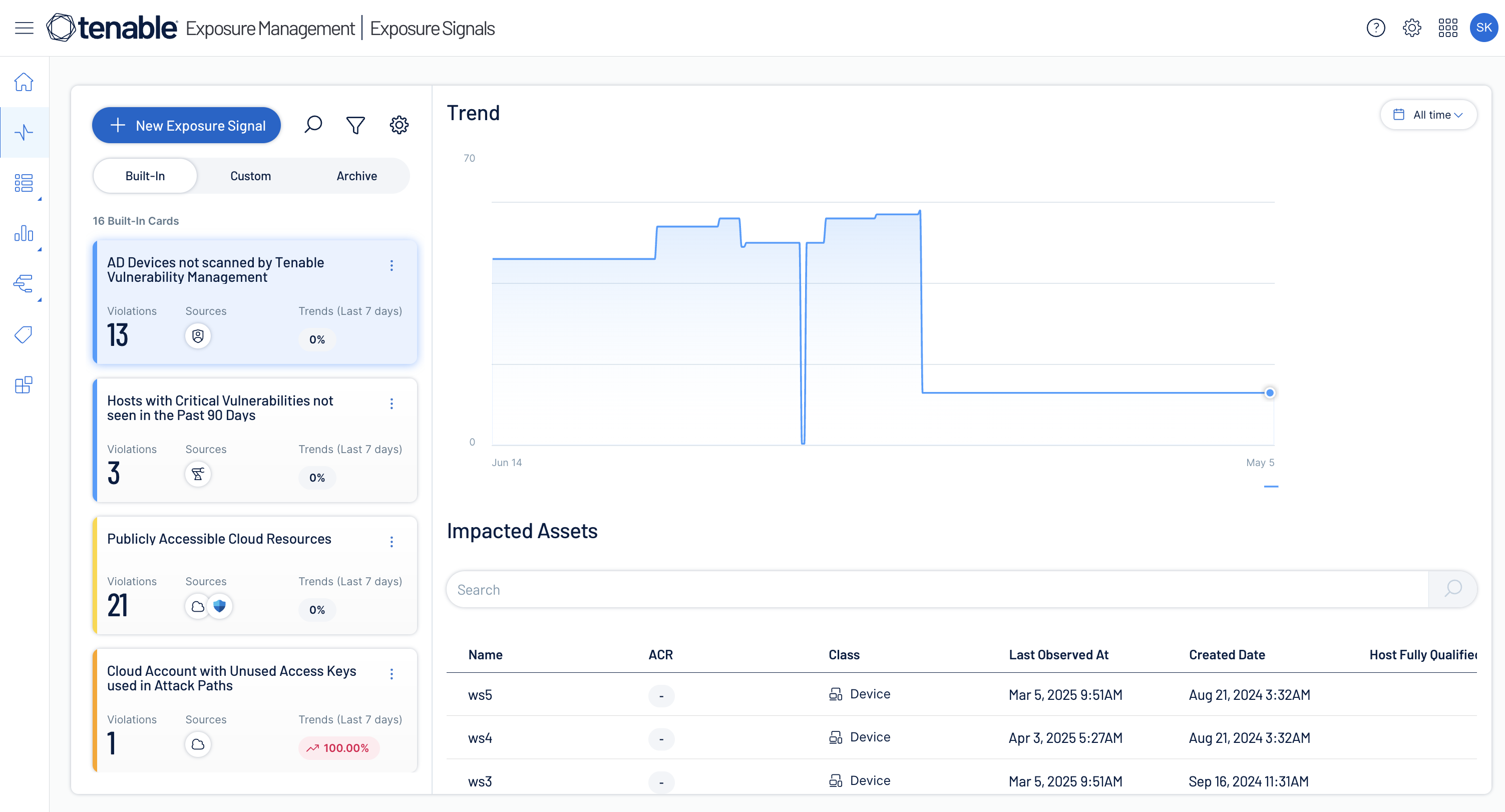The image size is (1505, 812).
Task: Click the Home icon in sidebar
Action: [x=24, y=83]
